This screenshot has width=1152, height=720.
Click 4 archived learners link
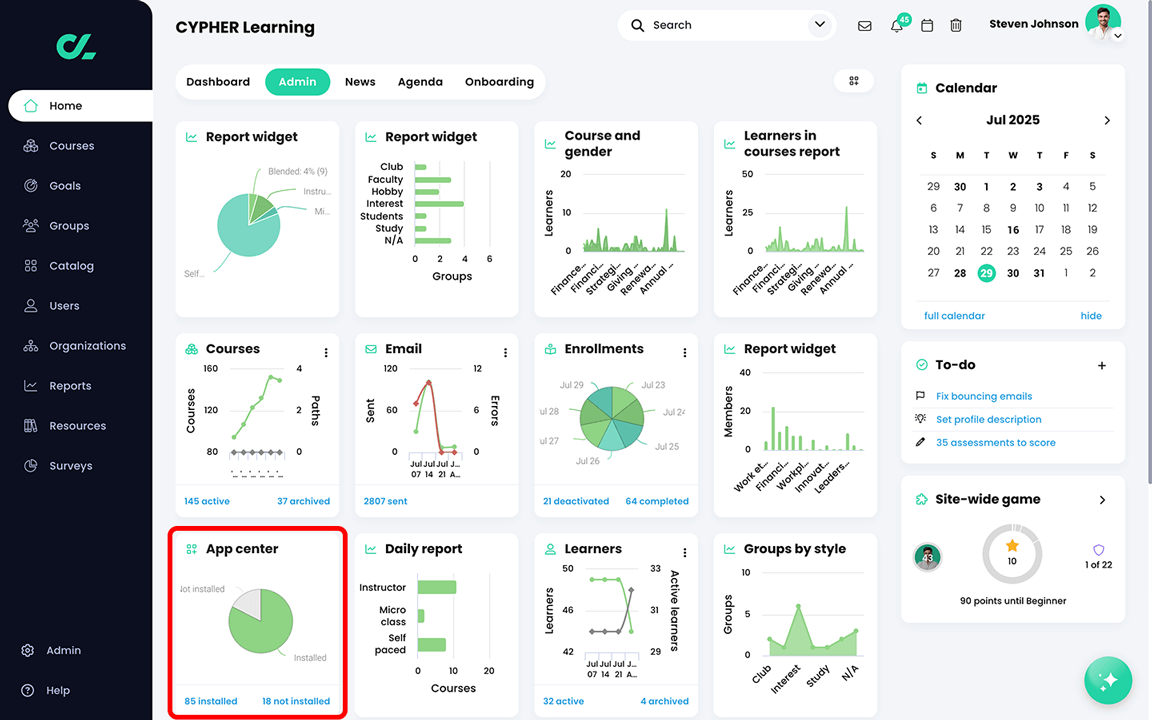[x=664, y=701]
